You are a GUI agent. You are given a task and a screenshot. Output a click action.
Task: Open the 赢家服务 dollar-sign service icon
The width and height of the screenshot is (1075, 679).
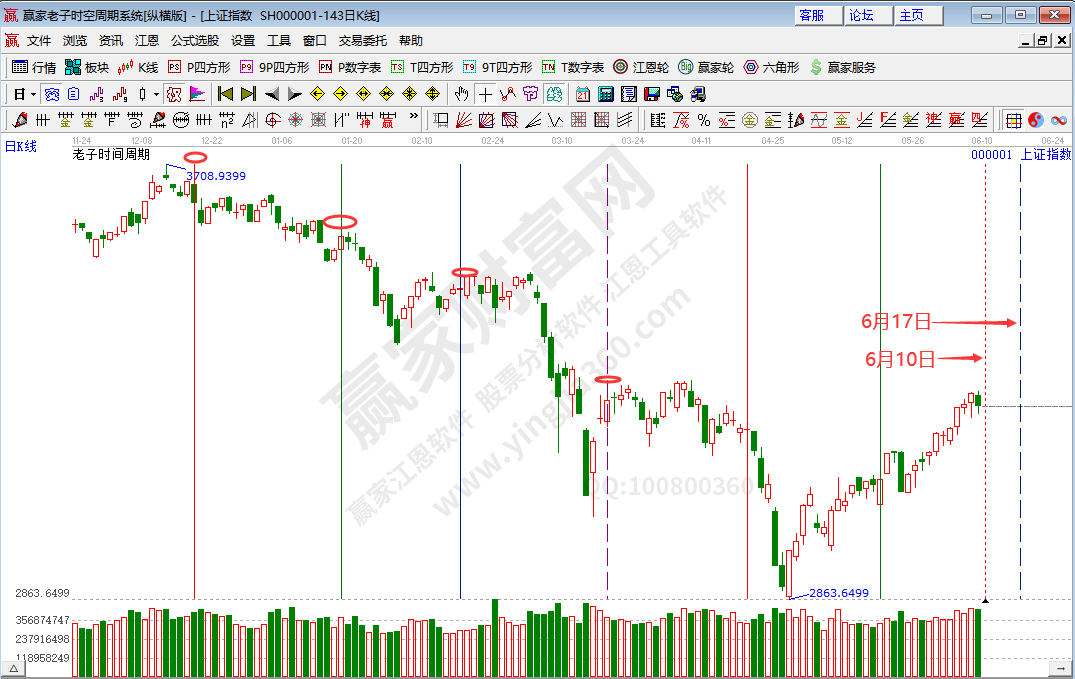(842, 67)
